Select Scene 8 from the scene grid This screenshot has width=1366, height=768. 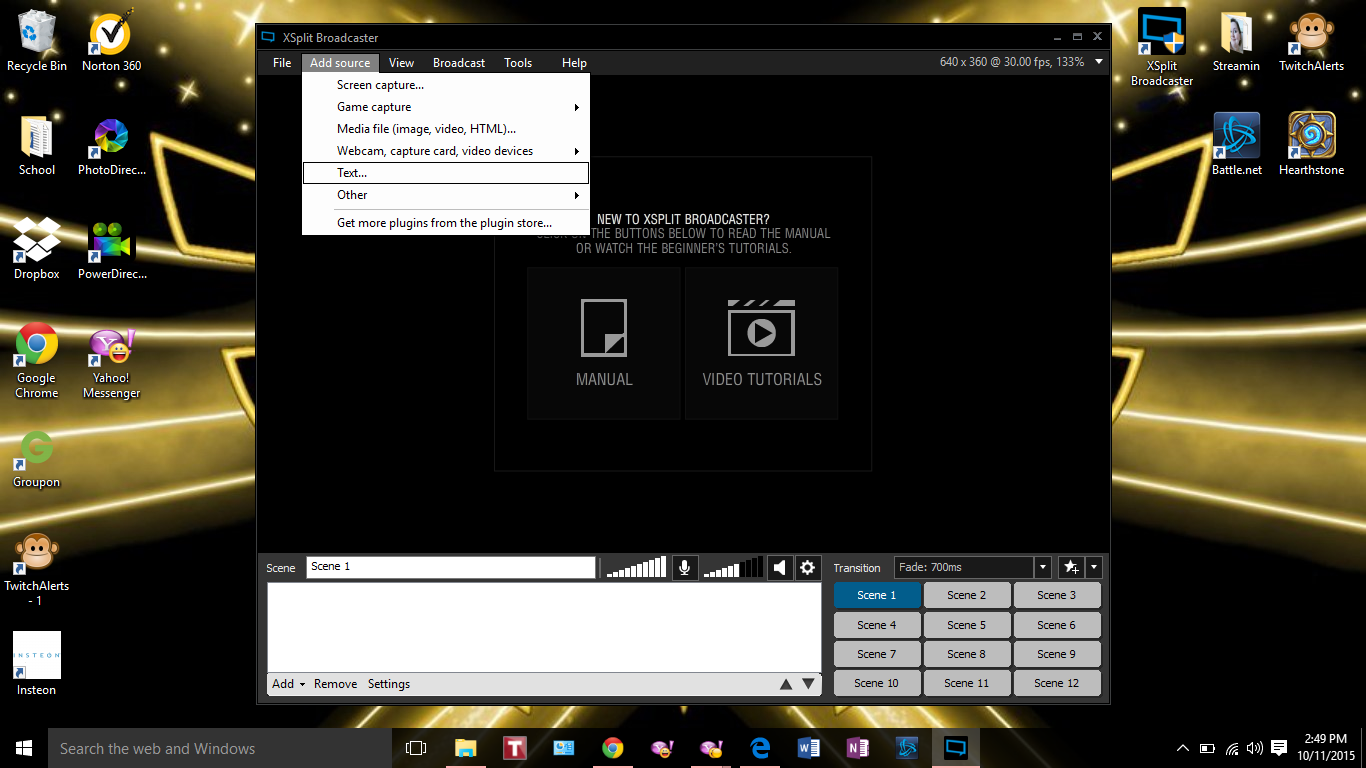967,653
